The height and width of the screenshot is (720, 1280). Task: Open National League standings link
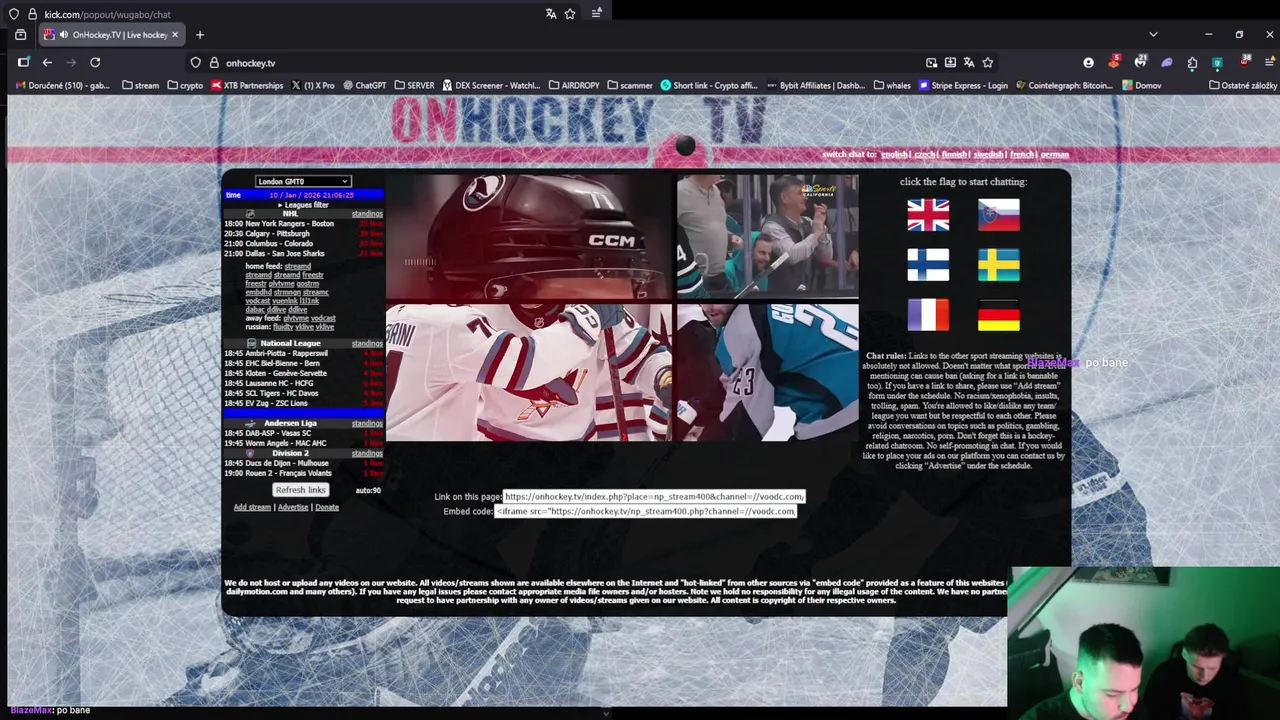pos(367,343)
